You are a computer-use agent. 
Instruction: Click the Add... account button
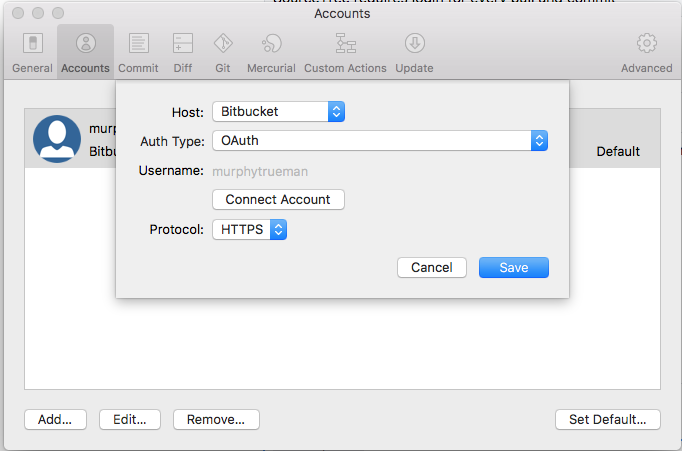55,419
